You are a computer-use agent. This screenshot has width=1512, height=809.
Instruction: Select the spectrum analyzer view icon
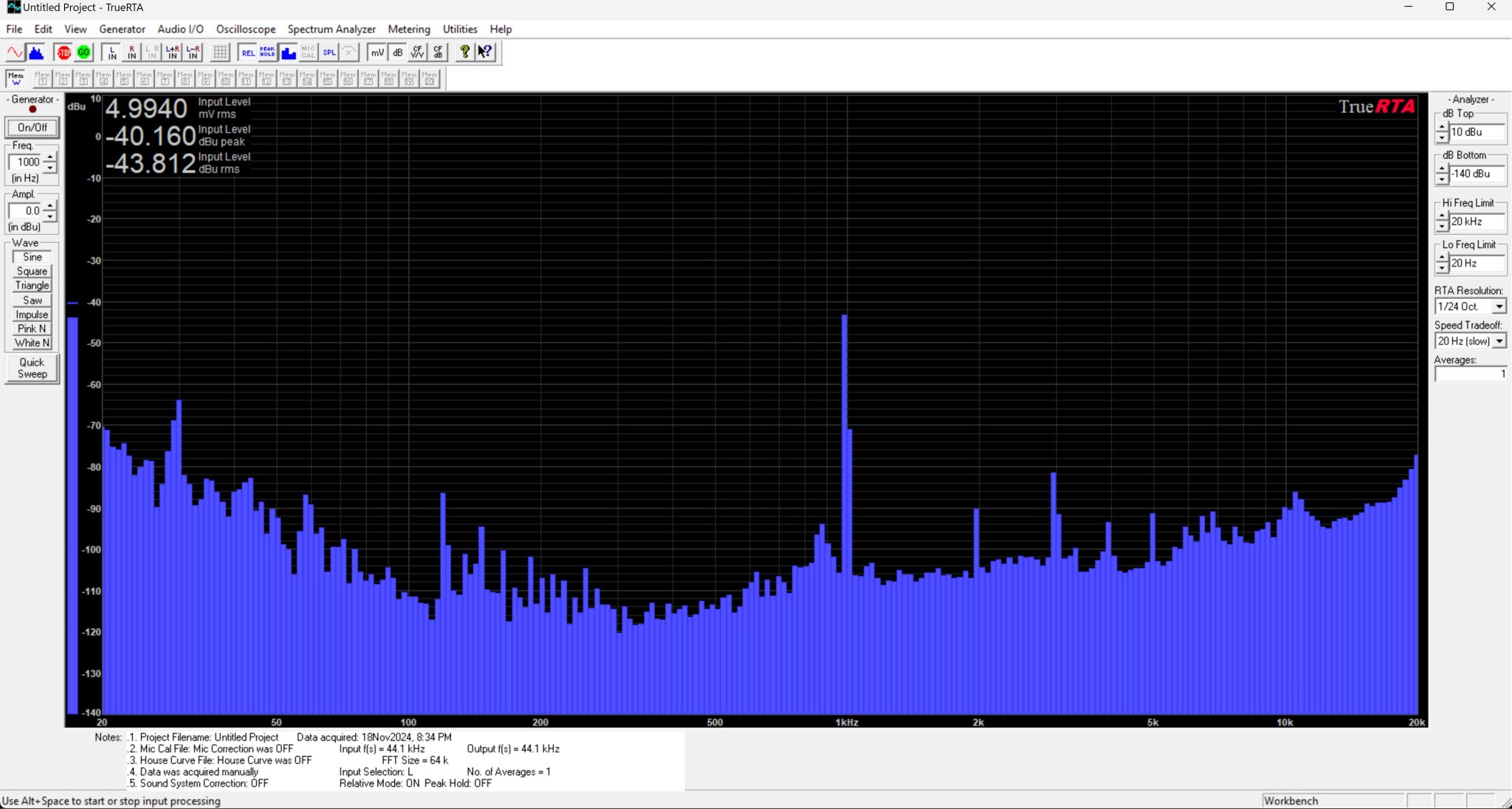coord(35,52)
